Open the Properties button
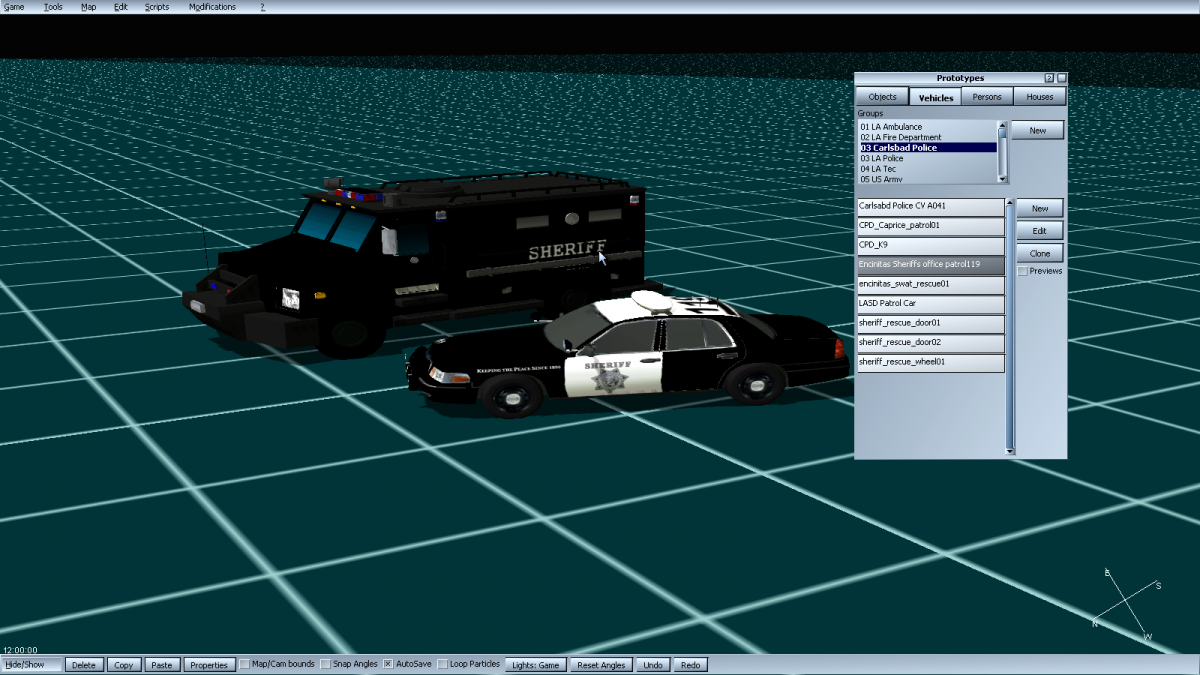 point(209,664)
